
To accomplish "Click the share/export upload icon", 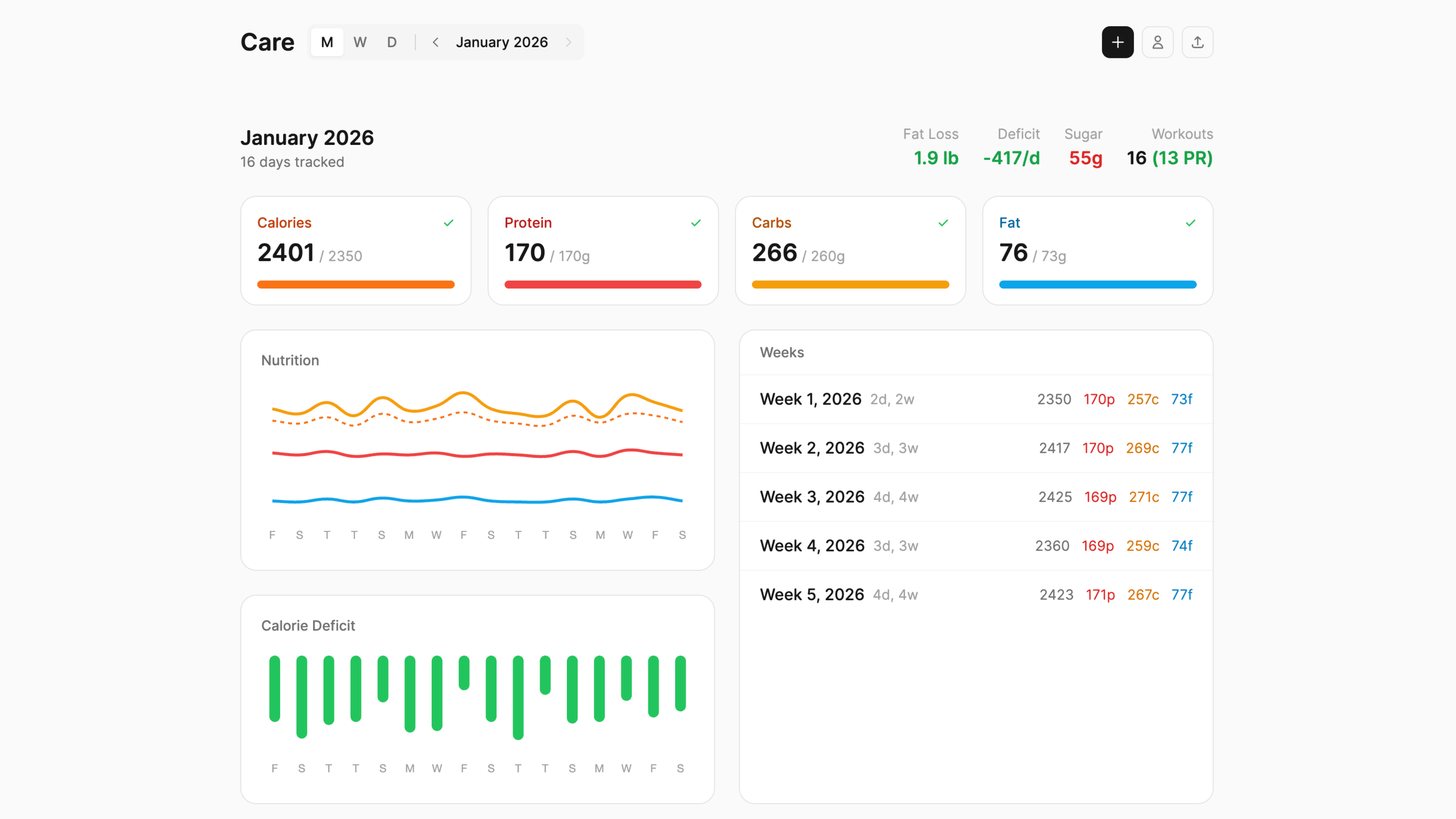I will tap(1197, 42).
